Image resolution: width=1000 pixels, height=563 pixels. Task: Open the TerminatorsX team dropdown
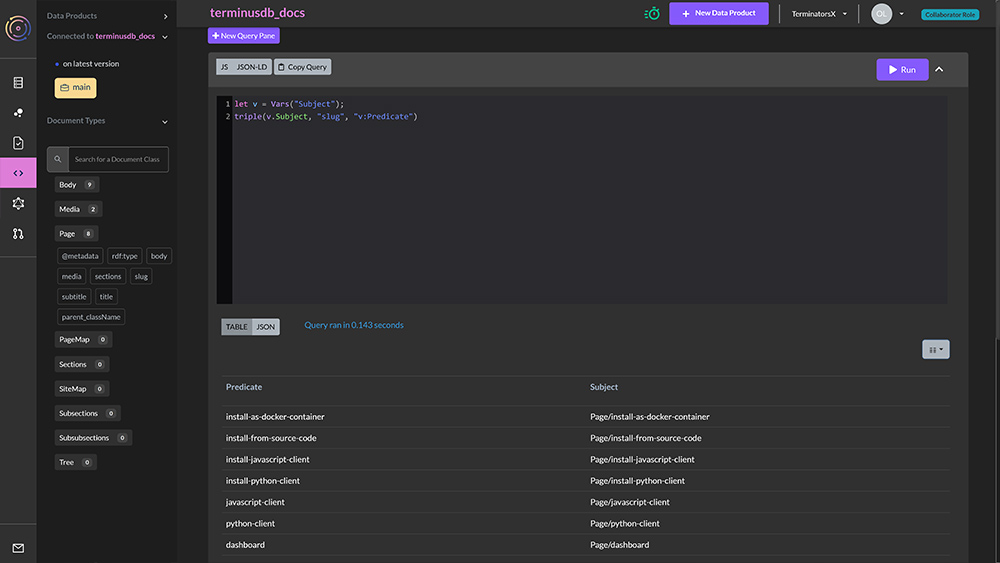click(819, 14)
